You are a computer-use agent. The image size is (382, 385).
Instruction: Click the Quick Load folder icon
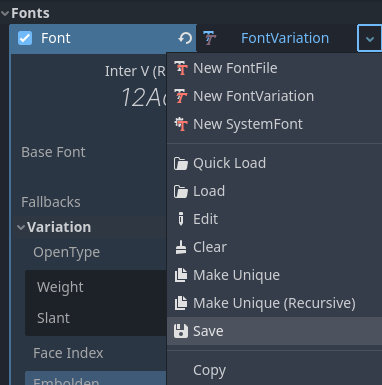(181, 163)
